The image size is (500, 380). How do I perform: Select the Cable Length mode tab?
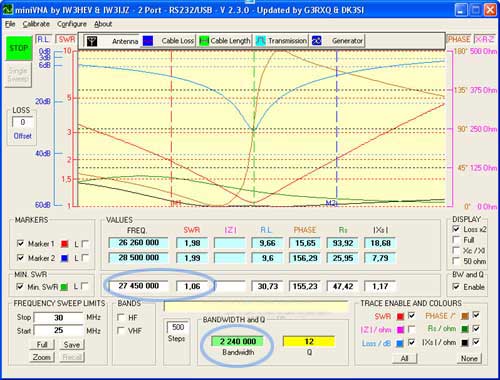pyautogui.click(x=225, y=41)
